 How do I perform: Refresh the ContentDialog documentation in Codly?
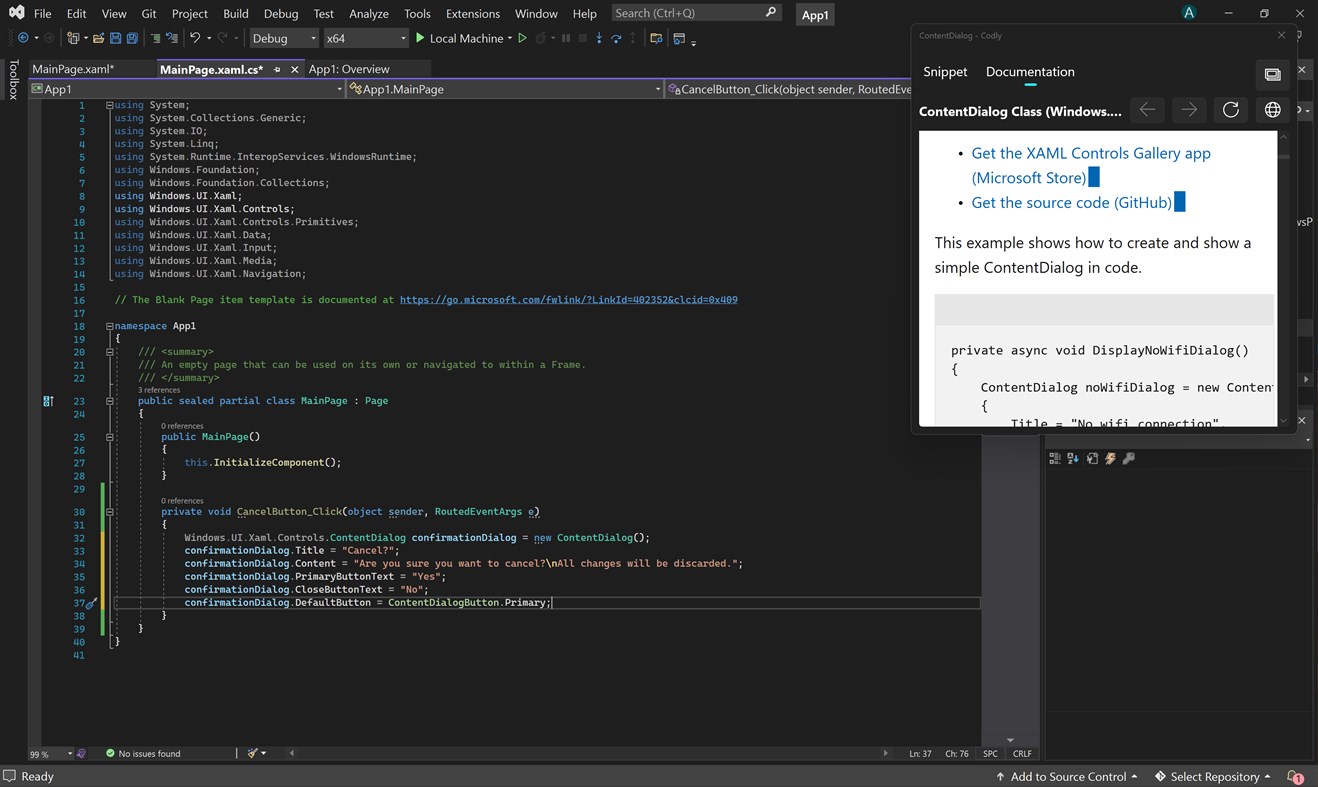(1230, 110)
